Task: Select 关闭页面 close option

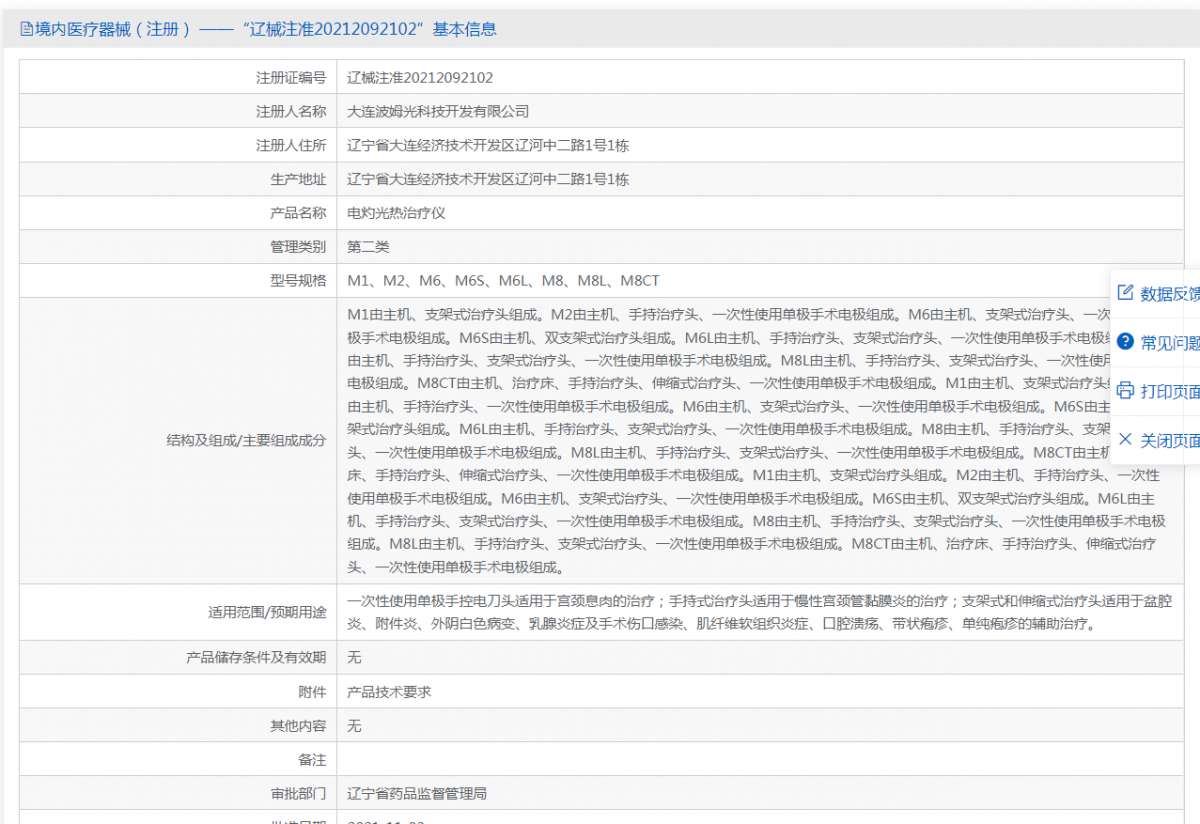Action: (1170, 440)
